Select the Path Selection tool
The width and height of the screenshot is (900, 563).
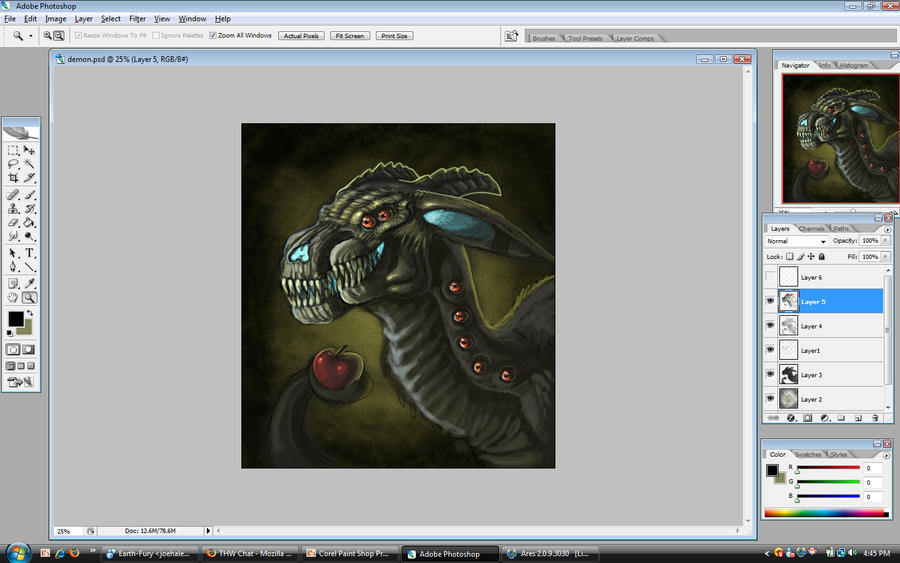pyautogui.click(x=13, y=253)
